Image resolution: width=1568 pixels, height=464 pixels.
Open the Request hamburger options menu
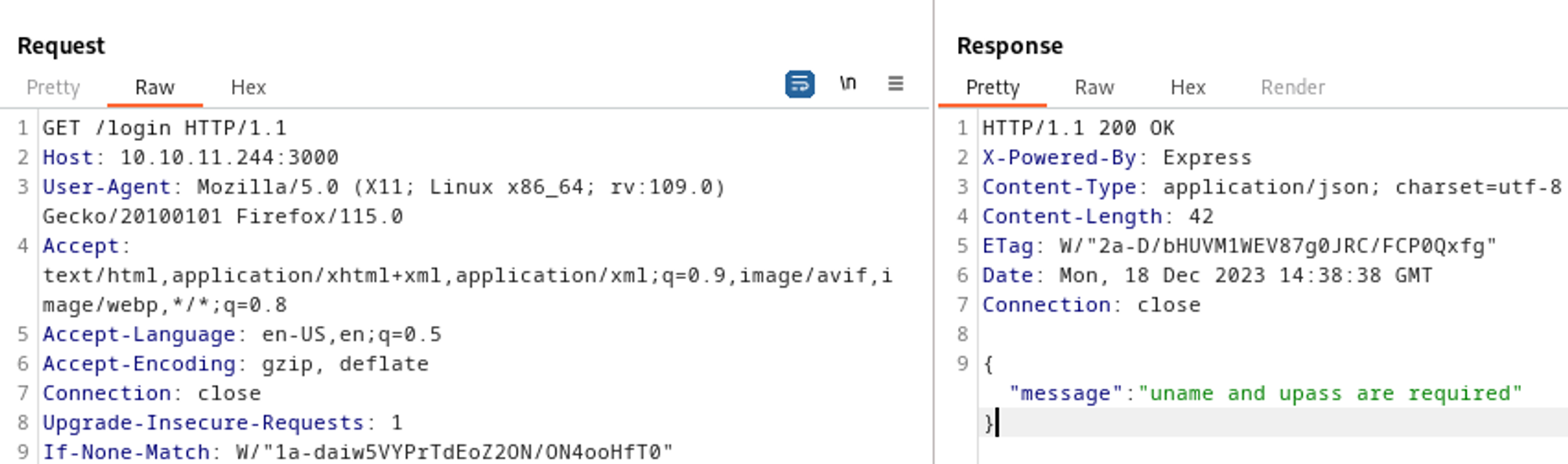point(895,84)
